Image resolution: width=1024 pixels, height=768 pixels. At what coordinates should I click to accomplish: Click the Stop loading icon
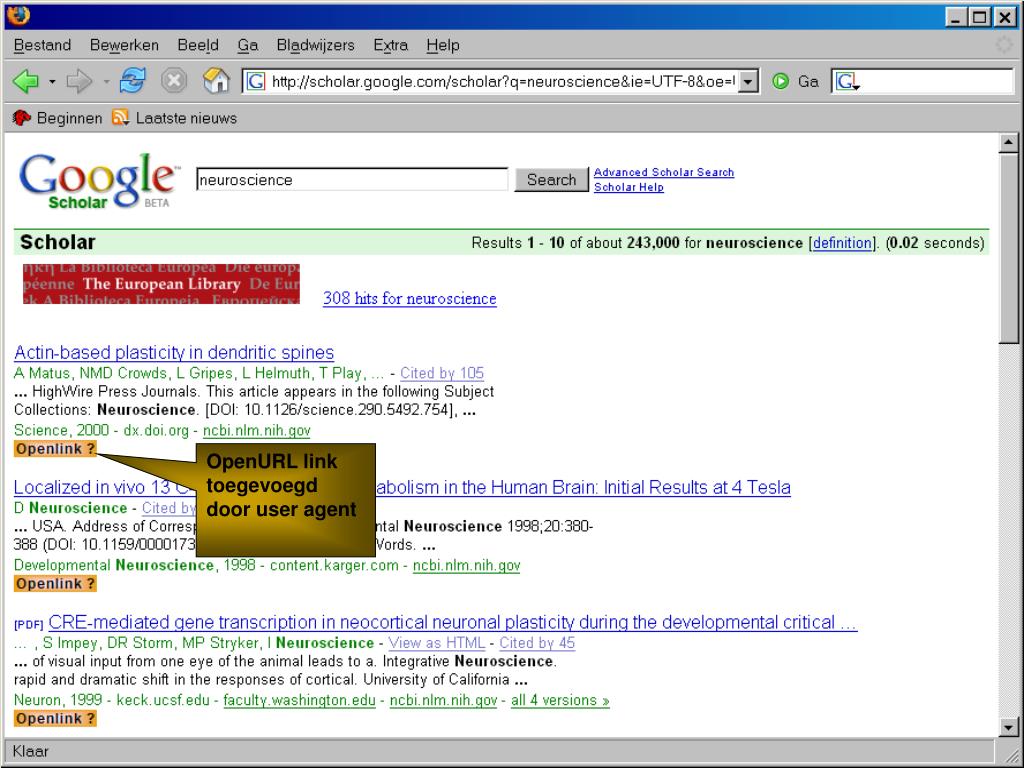(x=174, y=81)
